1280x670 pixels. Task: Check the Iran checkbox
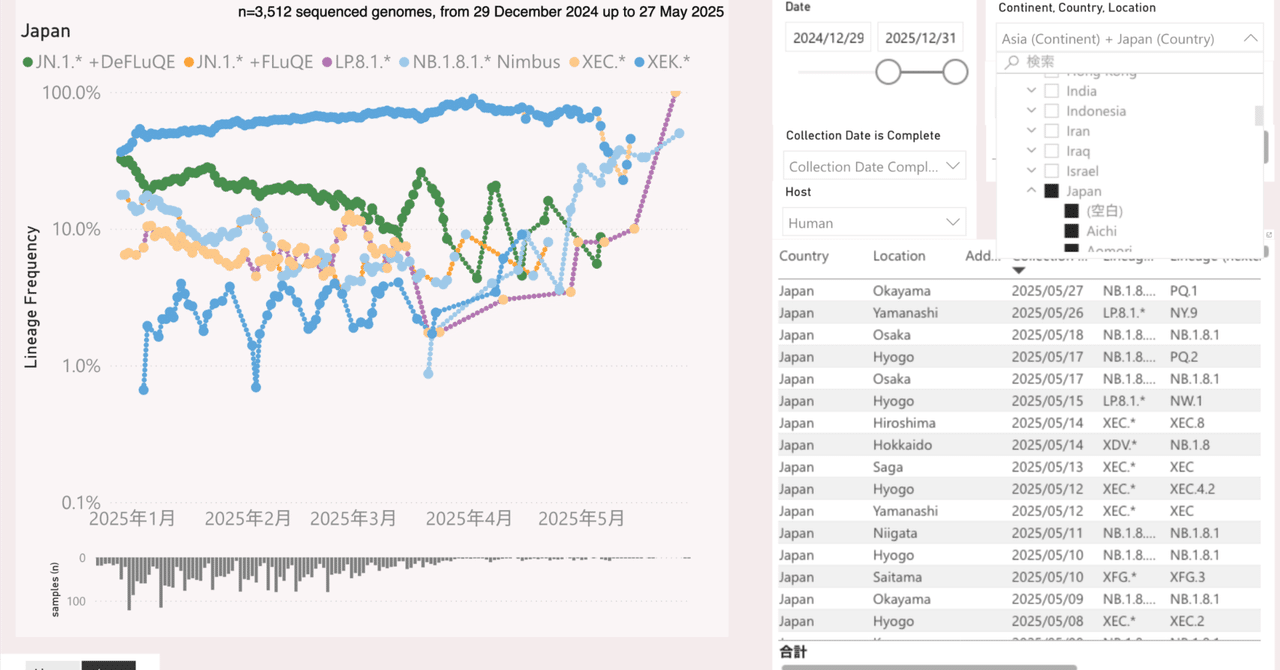pos(1051,131)
